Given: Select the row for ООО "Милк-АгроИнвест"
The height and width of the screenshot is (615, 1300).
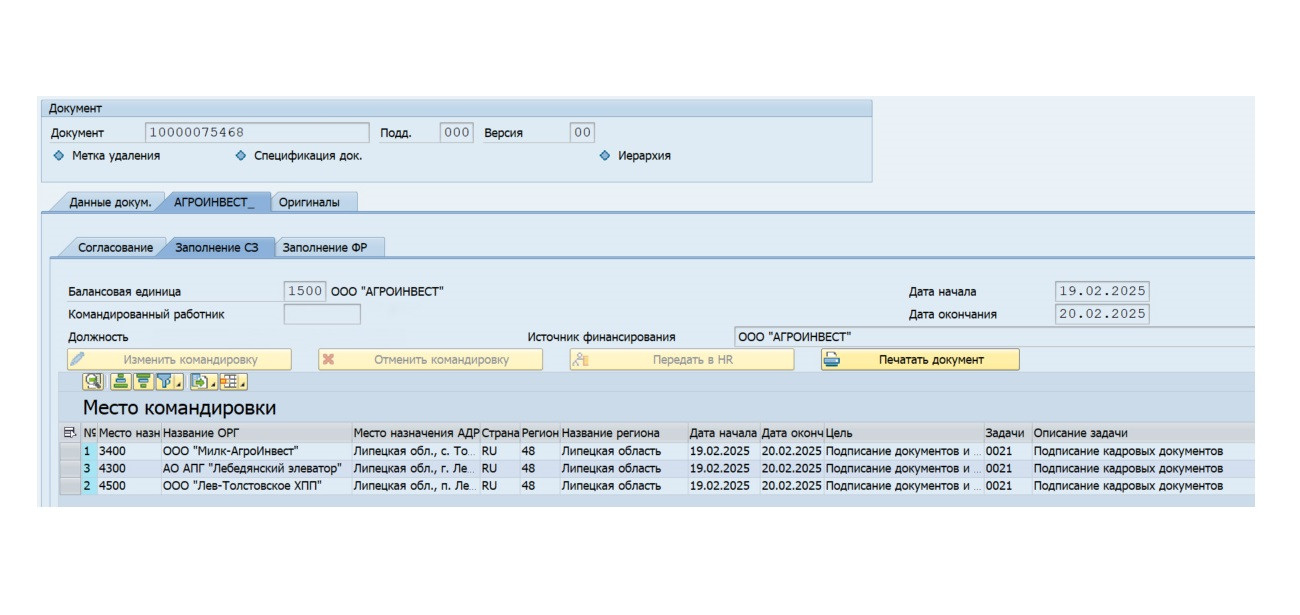Looking at the screenshot, I should [69, 451].
